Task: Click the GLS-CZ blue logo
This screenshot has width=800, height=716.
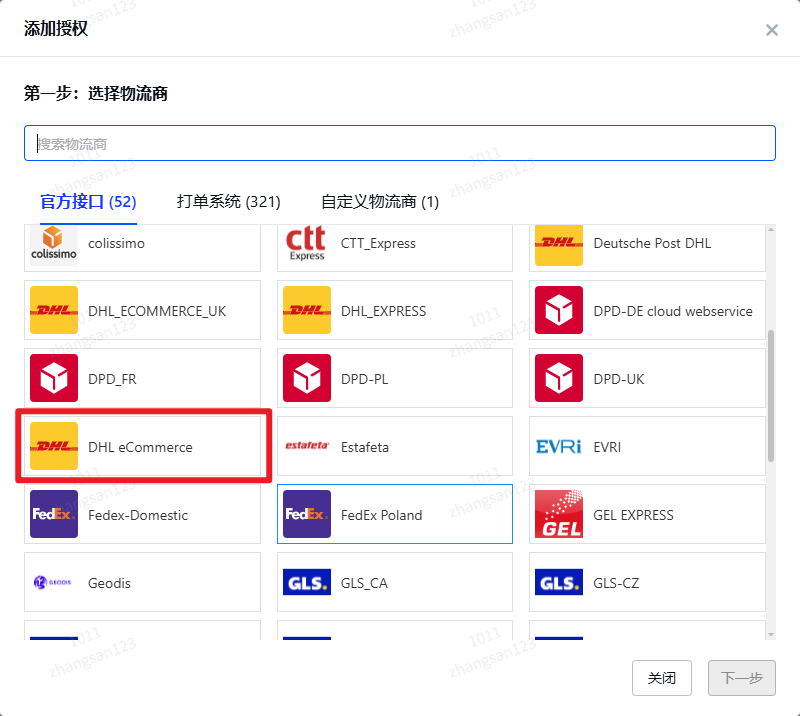Action: click(559, 582)
